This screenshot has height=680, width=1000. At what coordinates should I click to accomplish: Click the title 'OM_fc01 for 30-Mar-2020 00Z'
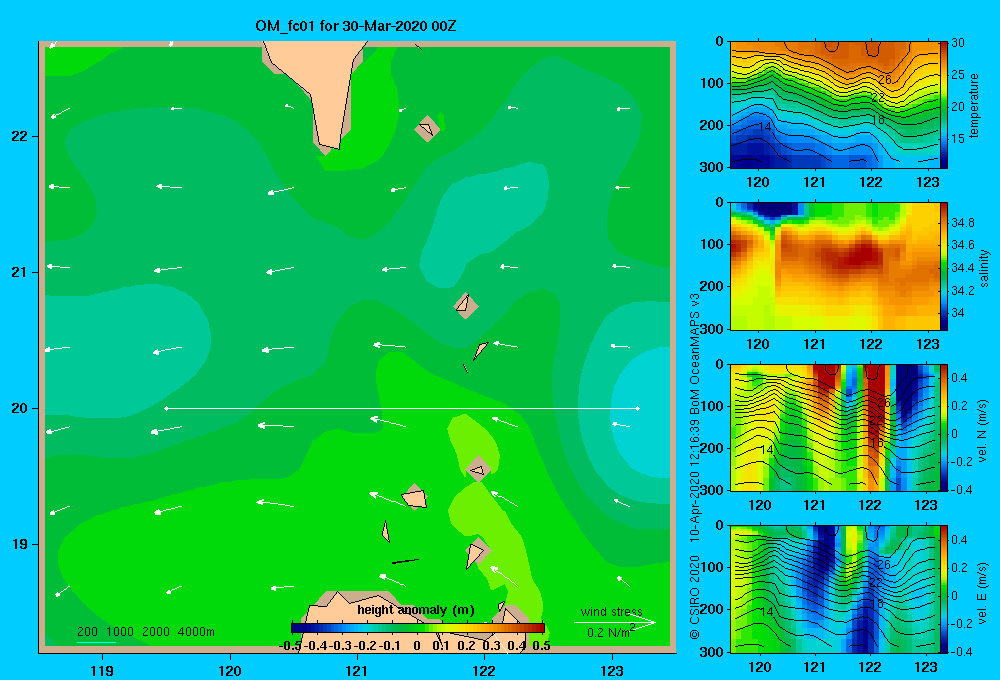click(x=355, y=26)
